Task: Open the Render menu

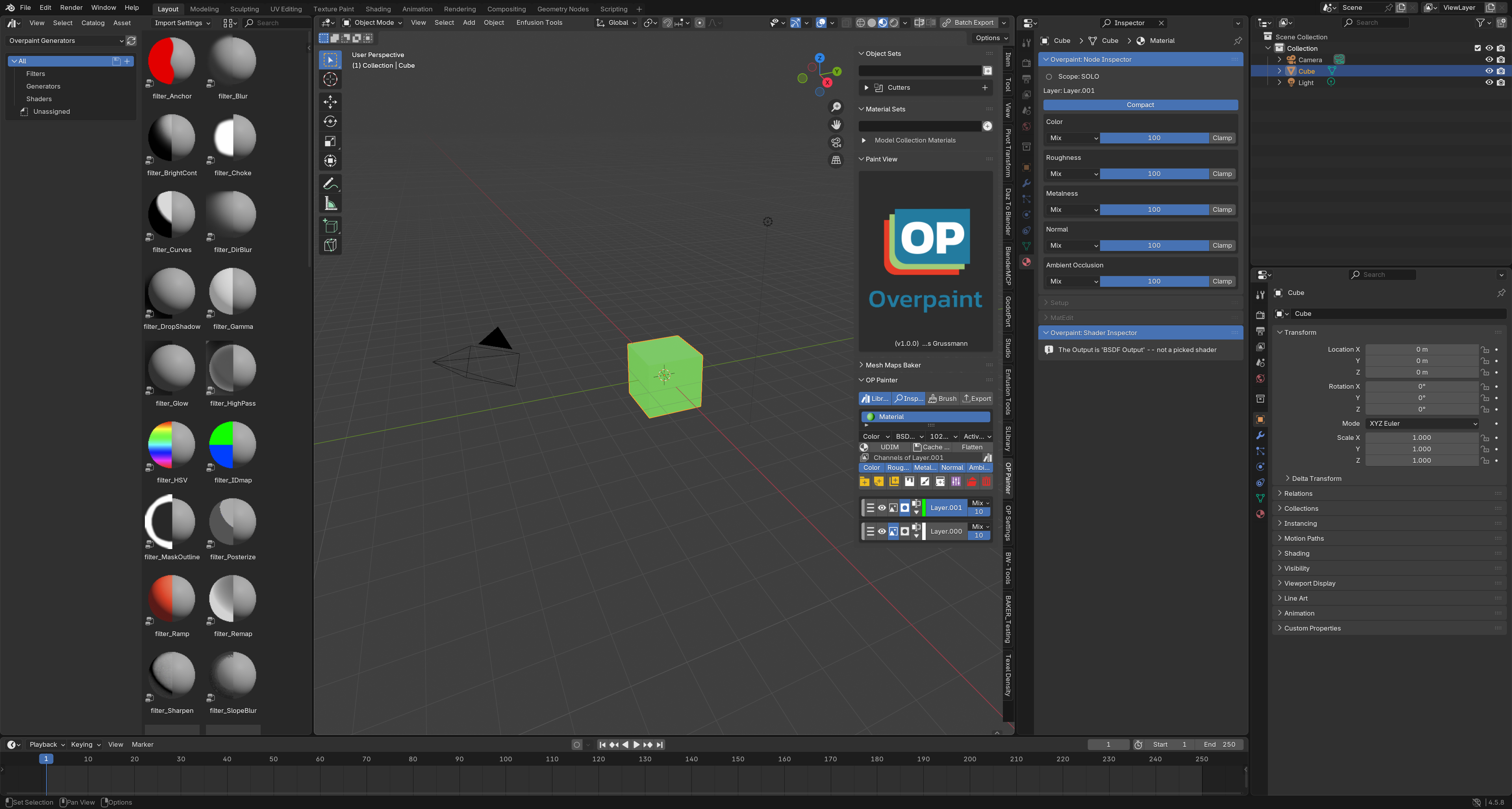Action: tap(71, 7)
